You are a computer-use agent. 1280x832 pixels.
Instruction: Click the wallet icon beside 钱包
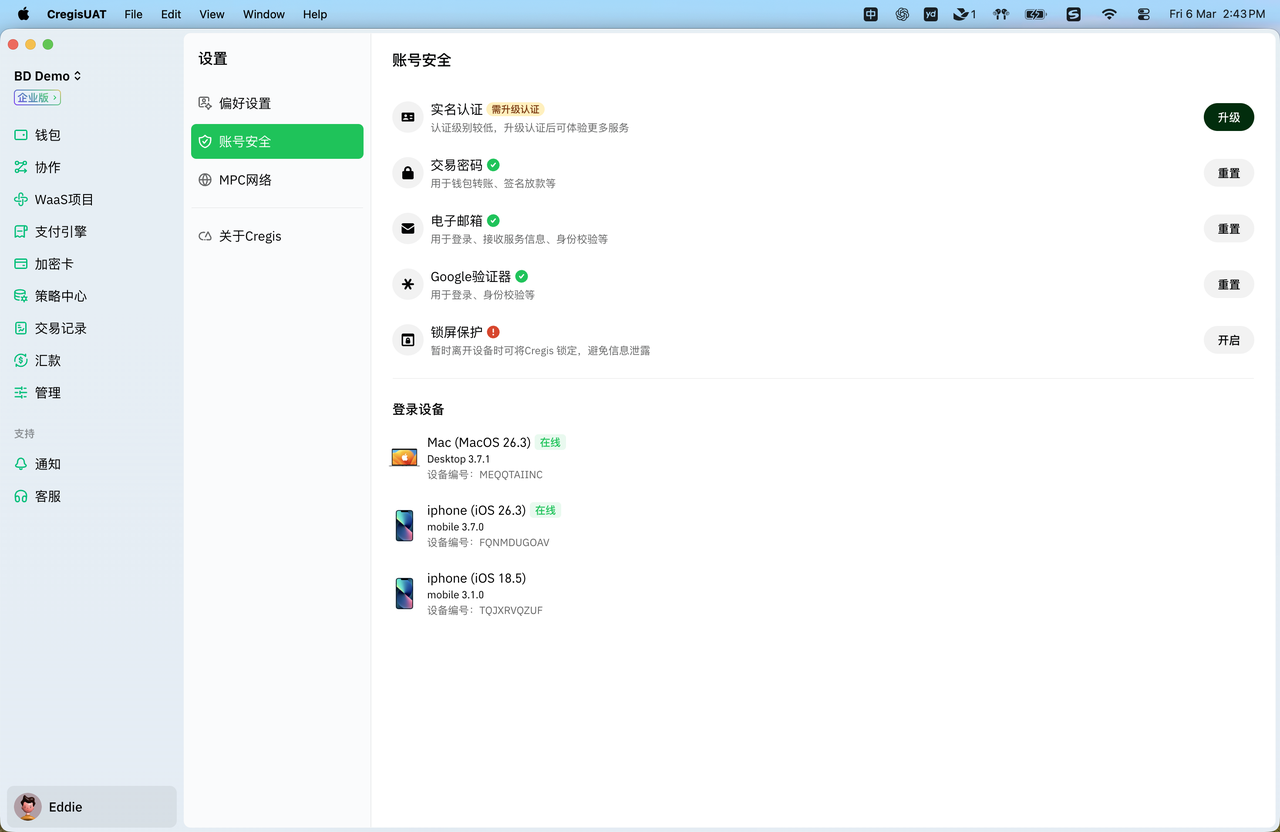point(21,135)
